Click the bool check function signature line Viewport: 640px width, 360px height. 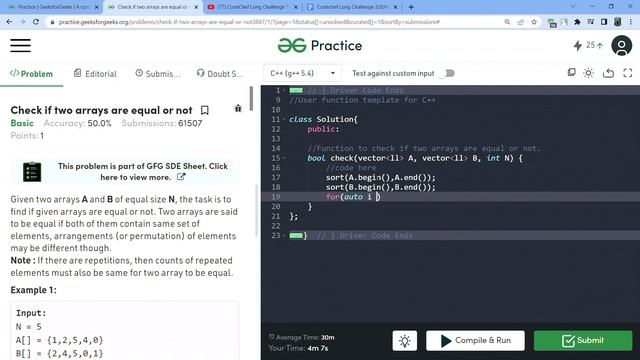pos(415,158)
